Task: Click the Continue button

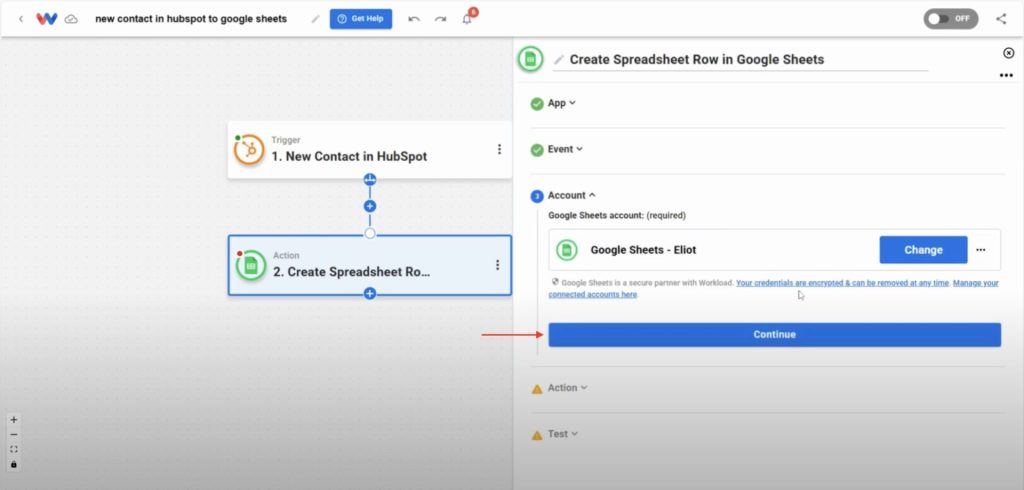Action: pos(775,335)
